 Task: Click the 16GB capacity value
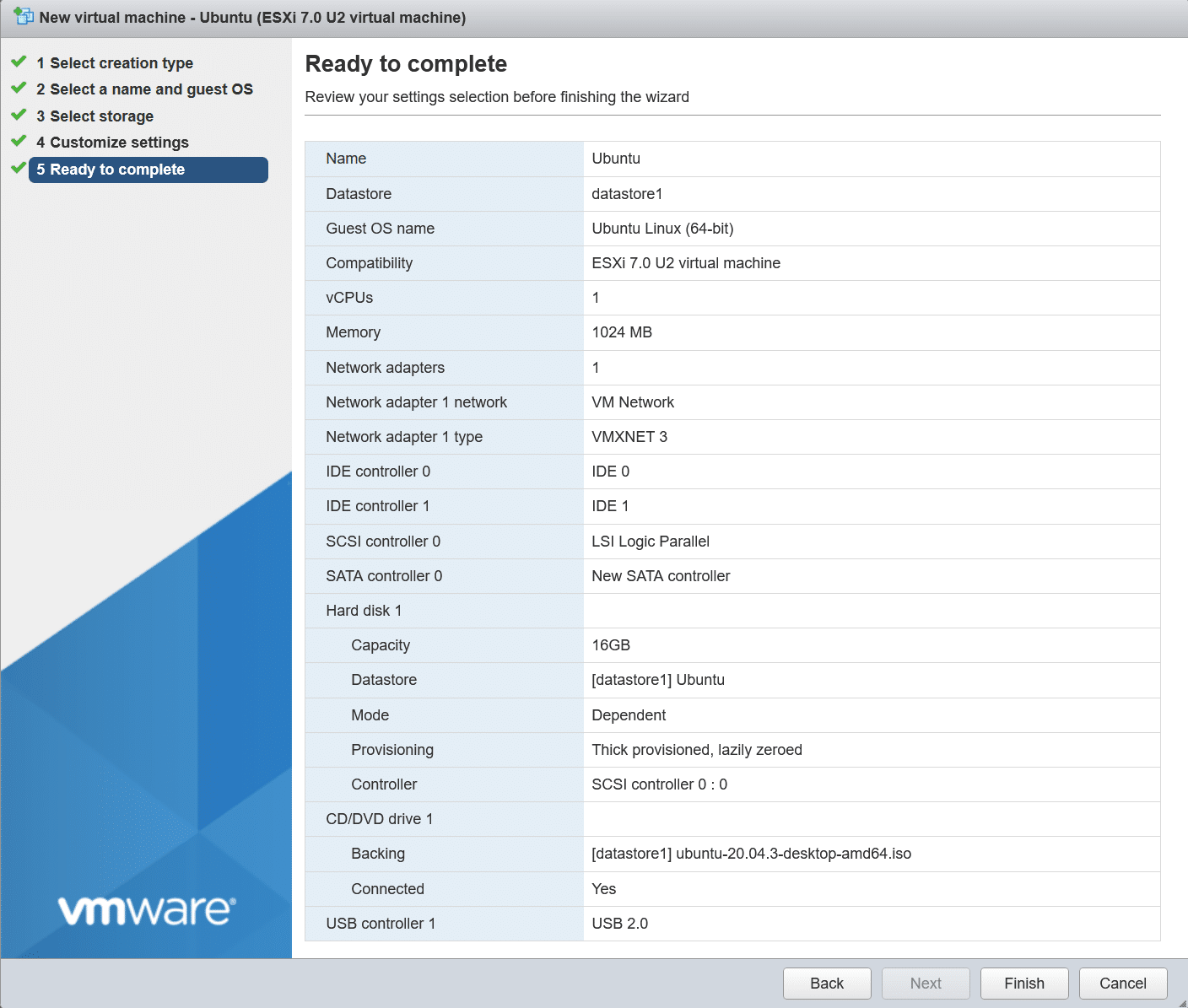[x=611, y=645]
